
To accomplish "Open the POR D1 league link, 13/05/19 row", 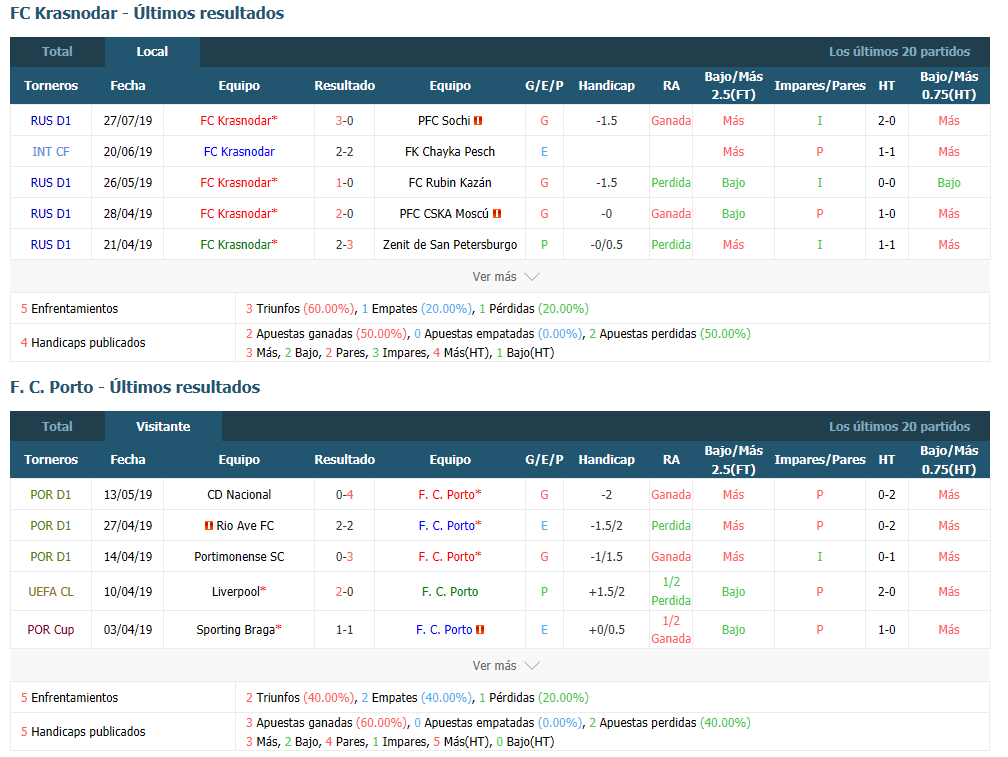I will click(51, 495).
